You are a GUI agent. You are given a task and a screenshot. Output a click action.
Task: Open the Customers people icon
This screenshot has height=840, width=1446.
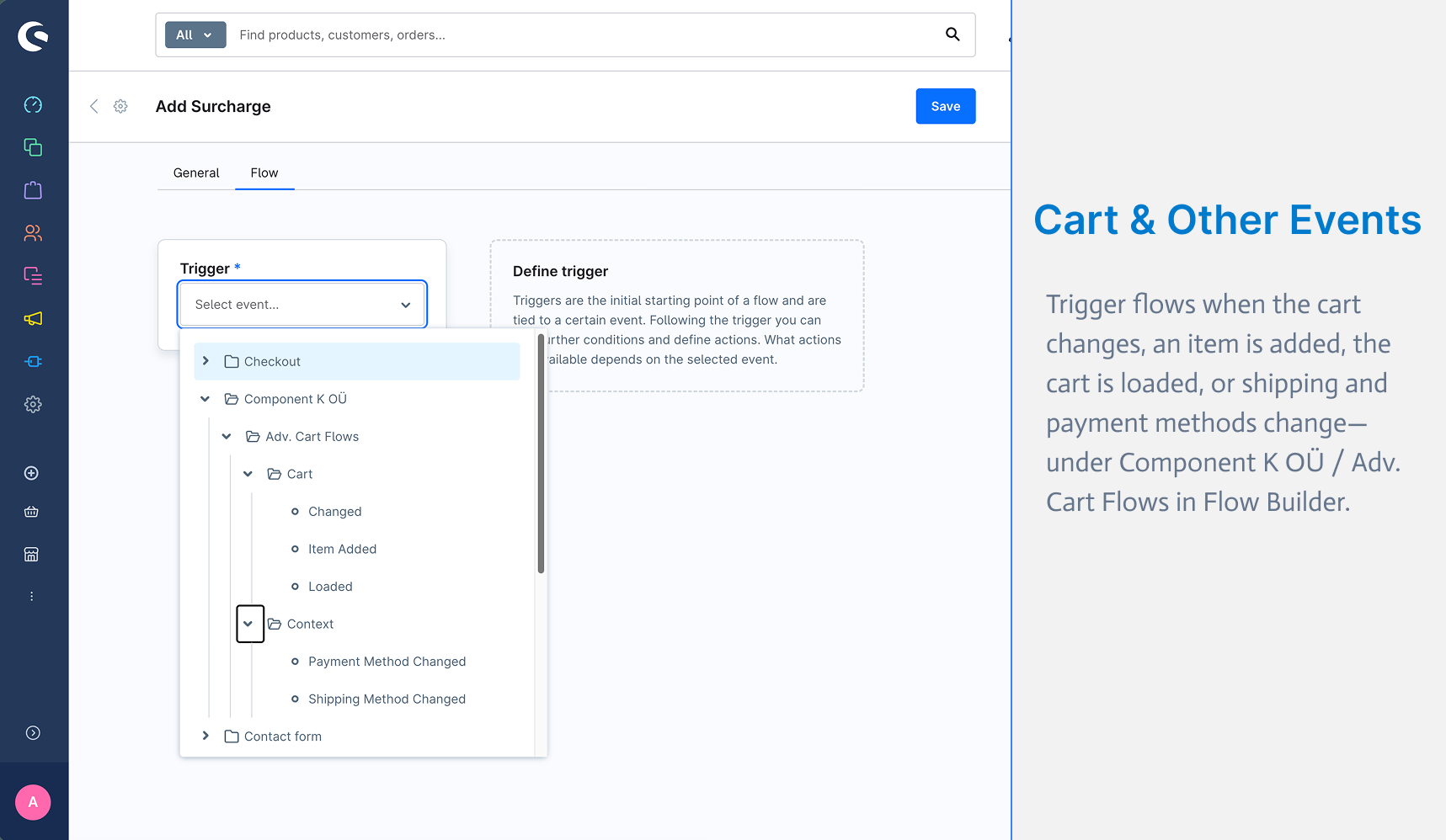tap(33, 233)
